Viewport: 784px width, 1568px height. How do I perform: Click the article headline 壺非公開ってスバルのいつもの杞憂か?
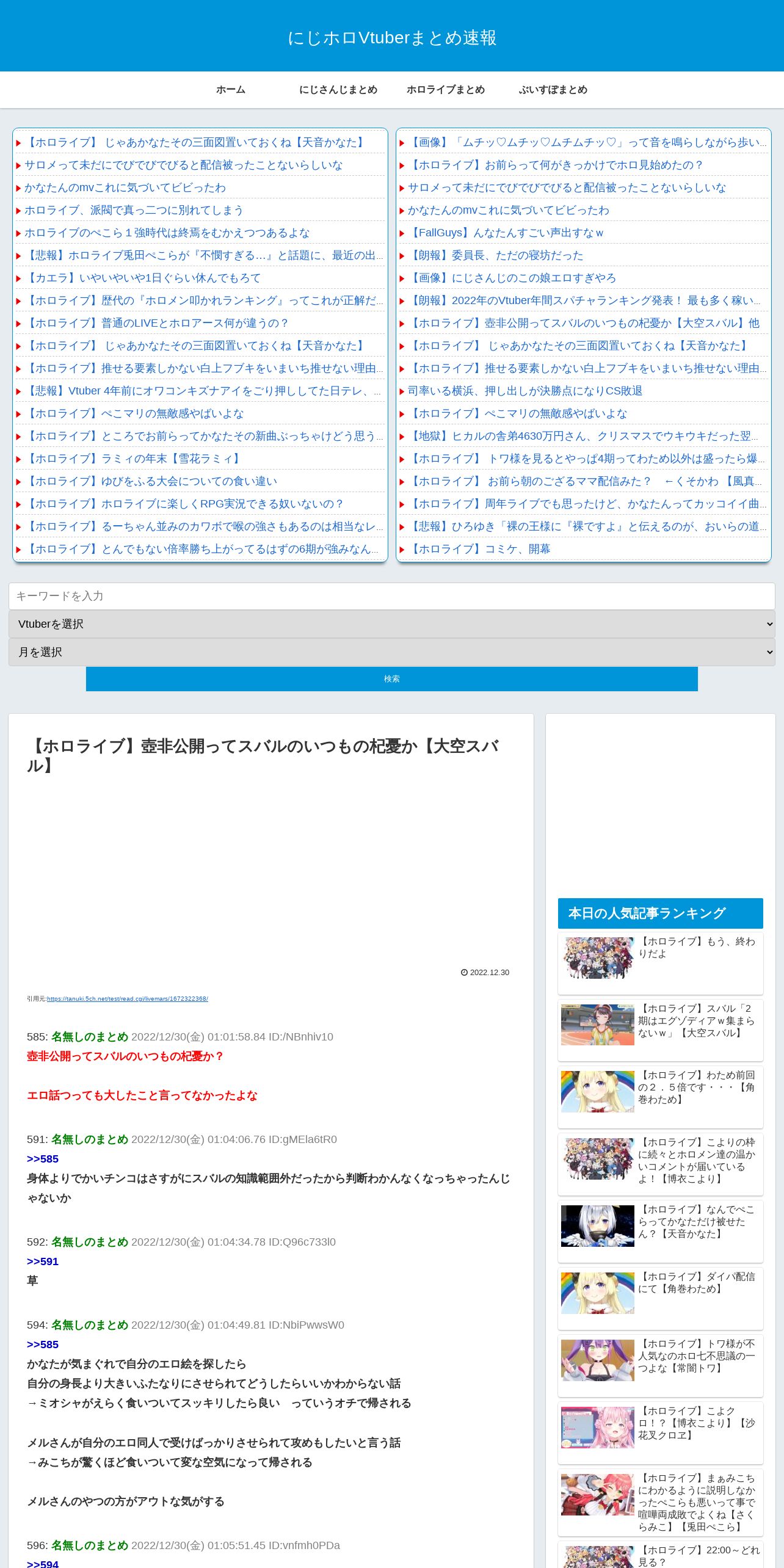pyautogui.click(x=263, y=756)
